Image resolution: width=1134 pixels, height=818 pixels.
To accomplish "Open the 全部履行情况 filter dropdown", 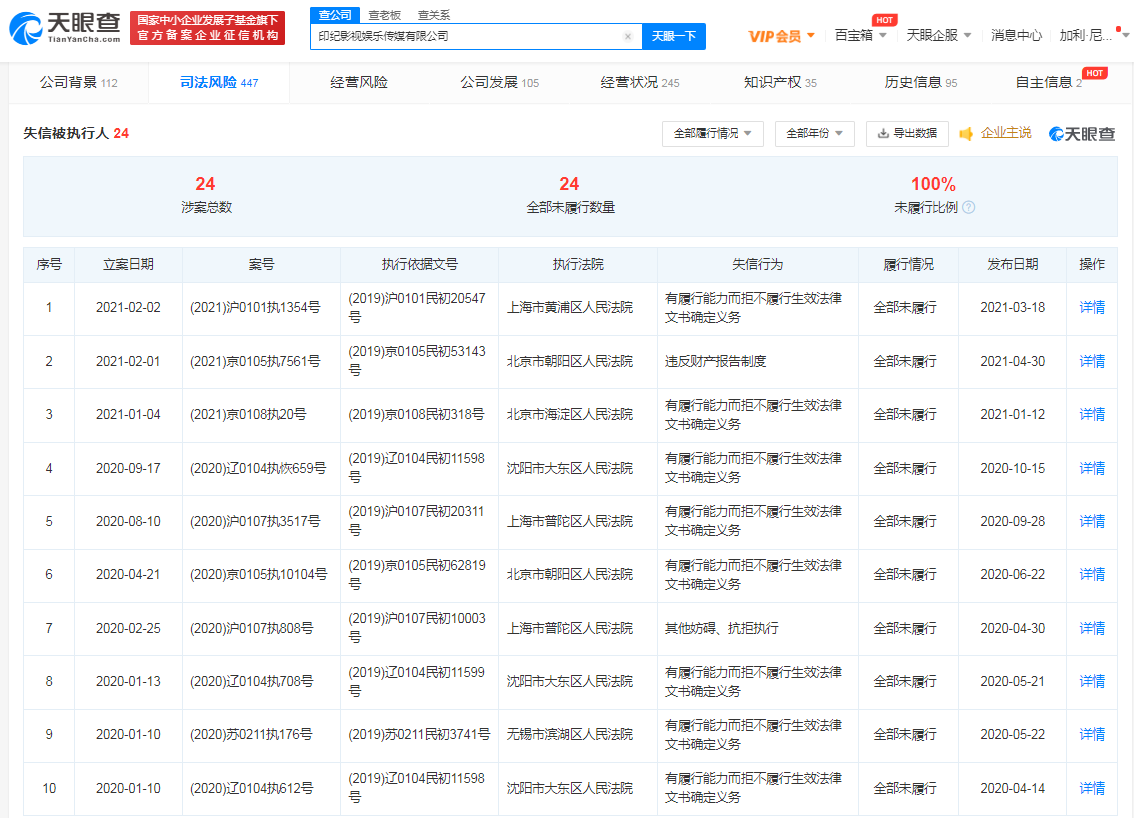I will click(x=712, y=133).
